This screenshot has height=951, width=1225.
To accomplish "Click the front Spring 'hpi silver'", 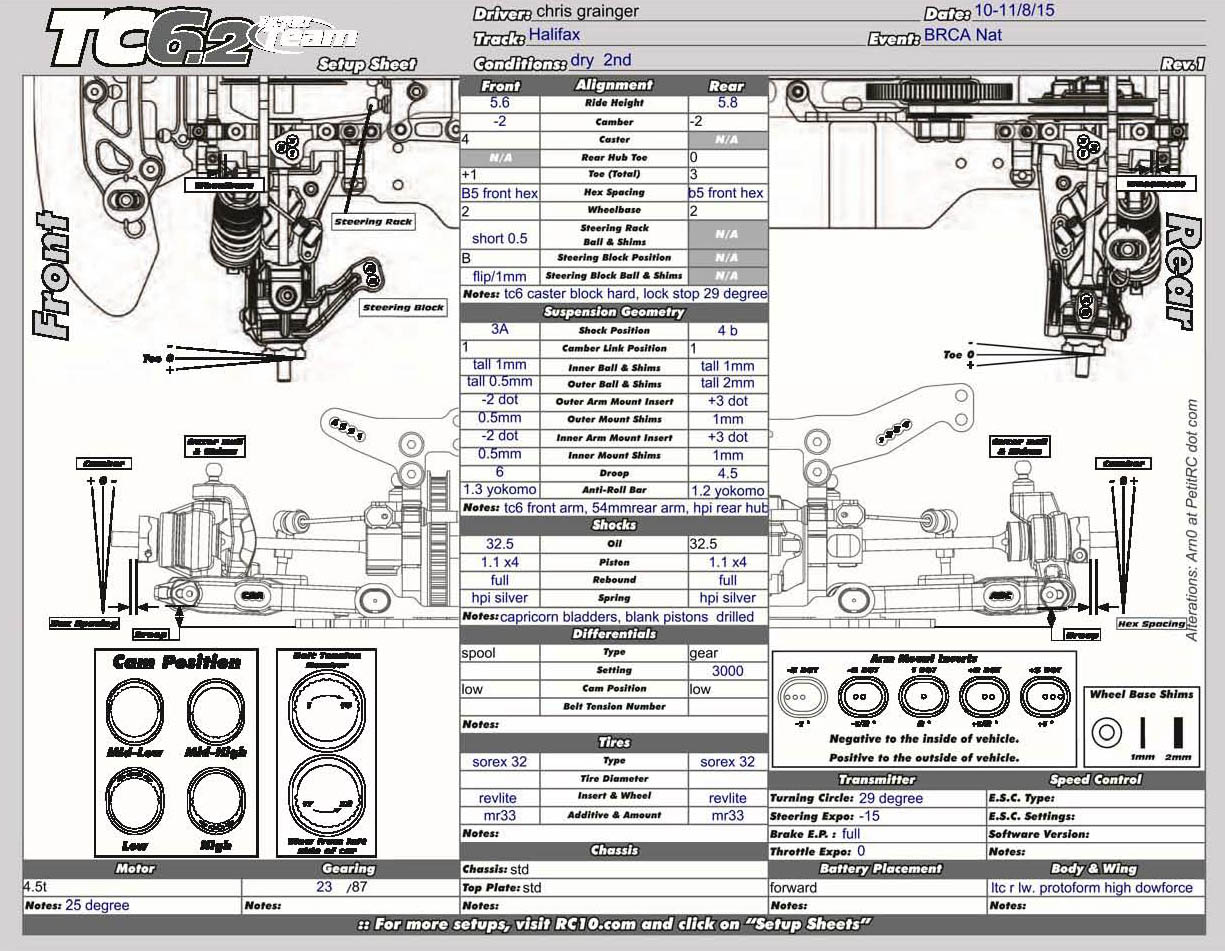I will (x=500, y=598).
